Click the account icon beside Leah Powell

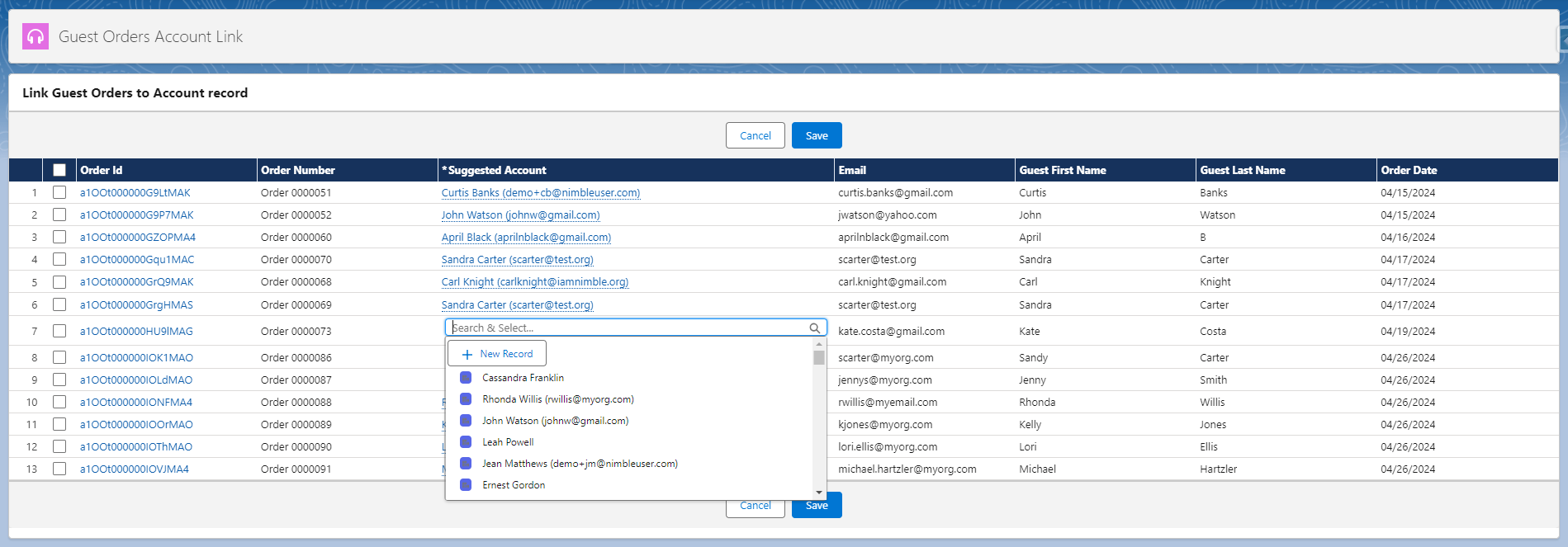(466, 442)
